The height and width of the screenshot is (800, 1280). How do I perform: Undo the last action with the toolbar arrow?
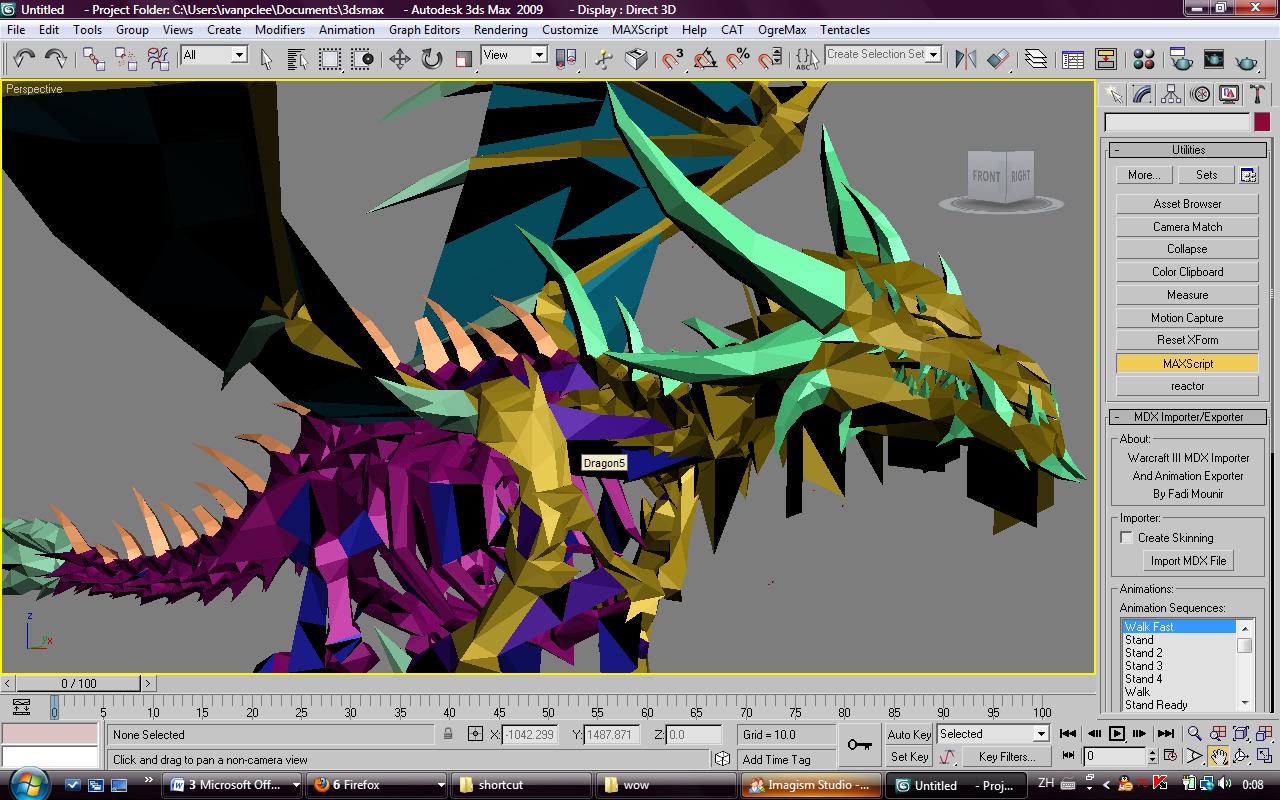[23, 59]
